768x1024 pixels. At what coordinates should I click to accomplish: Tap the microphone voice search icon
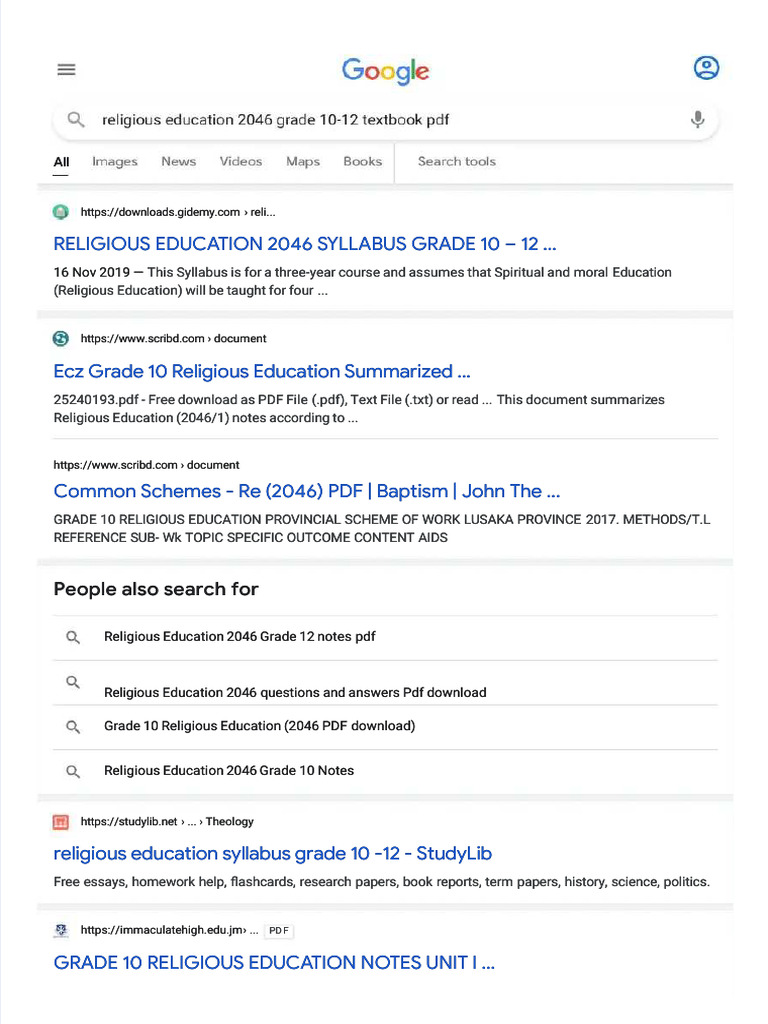point(697,120)
